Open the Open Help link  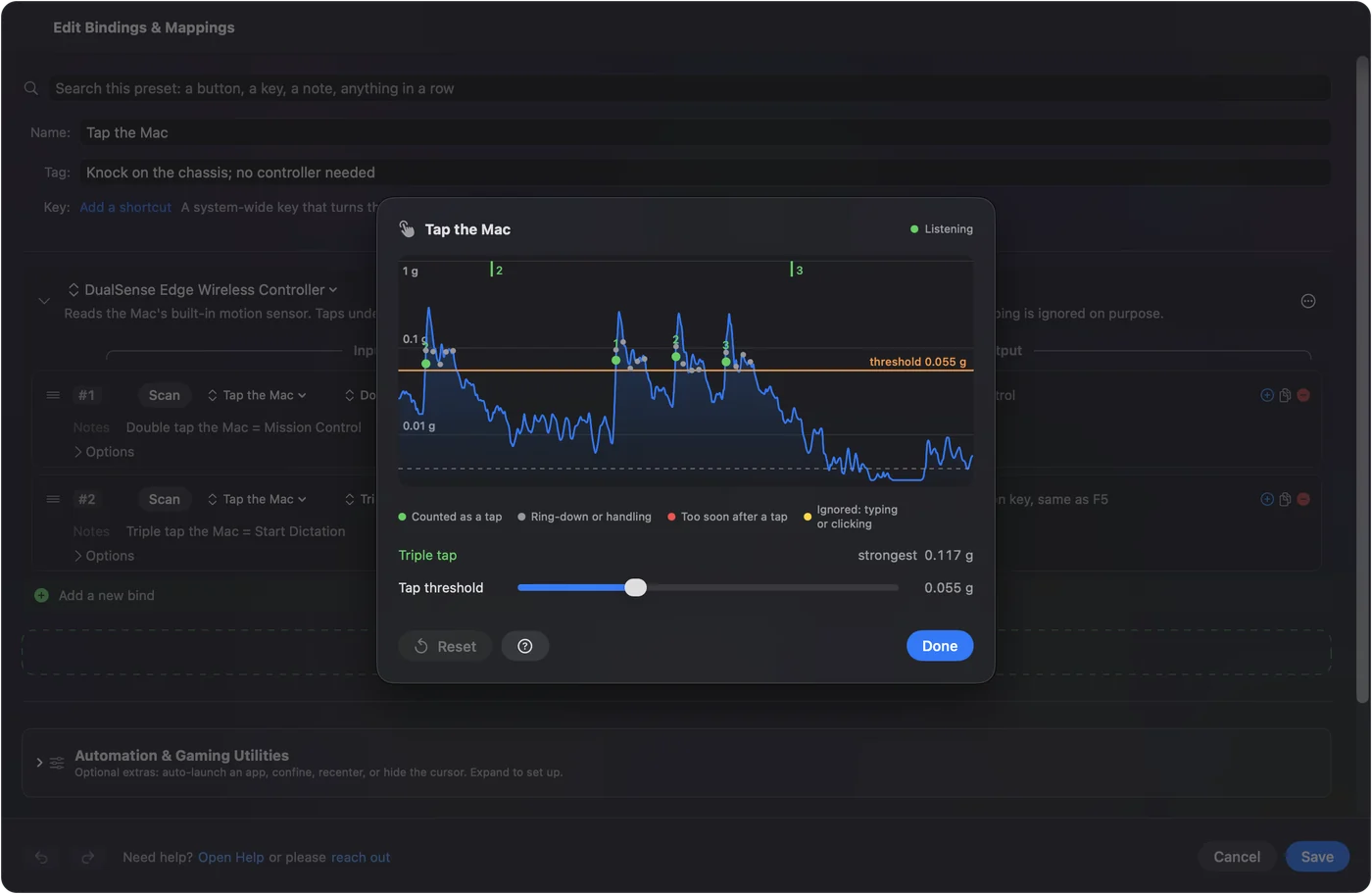tap(231, 857)
